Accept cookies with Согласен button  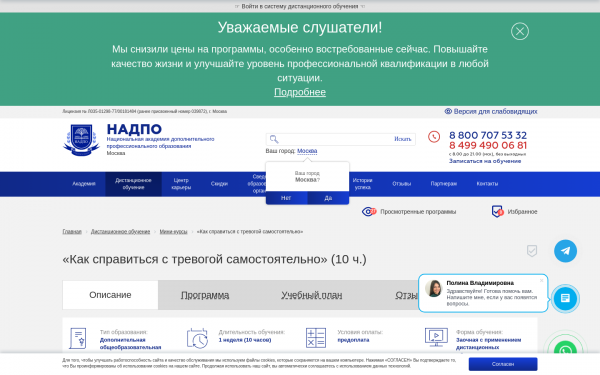coord(503,364)
